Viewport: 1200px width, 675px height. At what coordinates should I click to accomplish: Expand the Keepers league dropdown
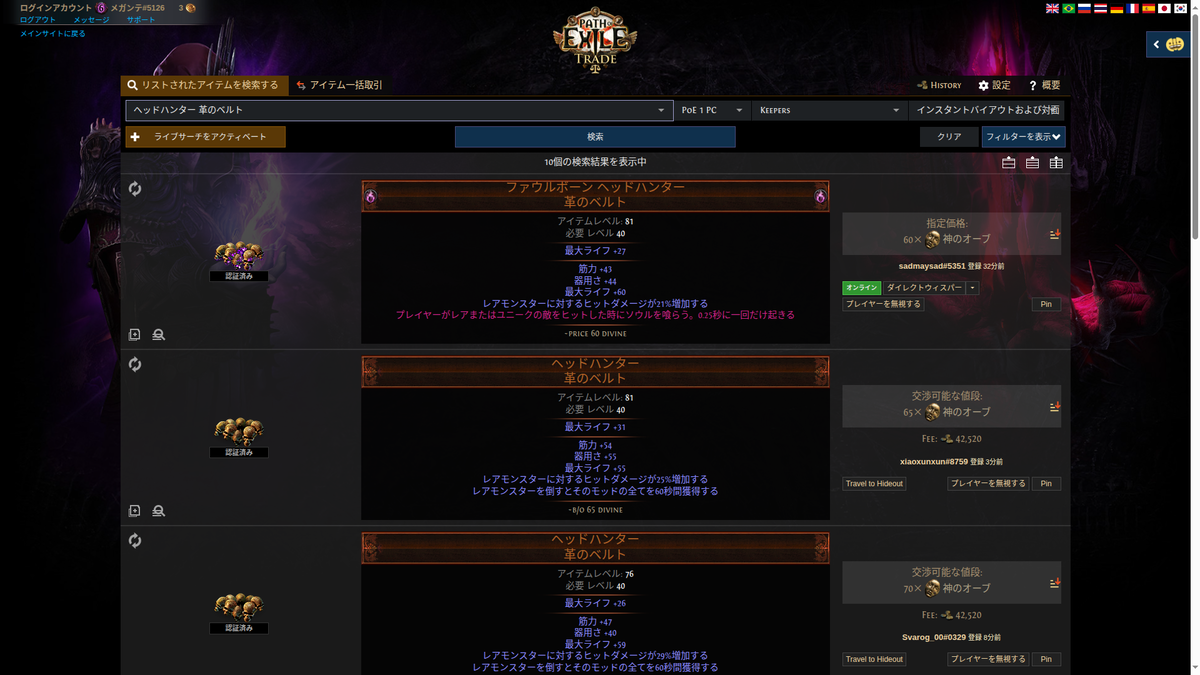829,110
